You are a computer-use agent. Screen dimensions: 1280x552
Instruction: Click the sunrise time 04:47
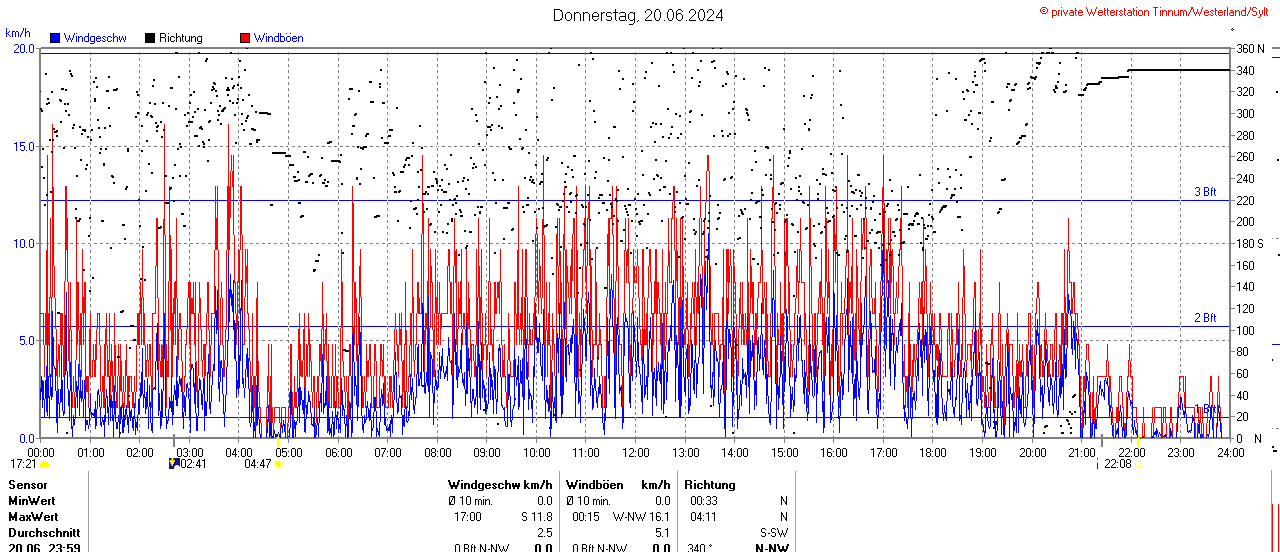click(259, 464)
